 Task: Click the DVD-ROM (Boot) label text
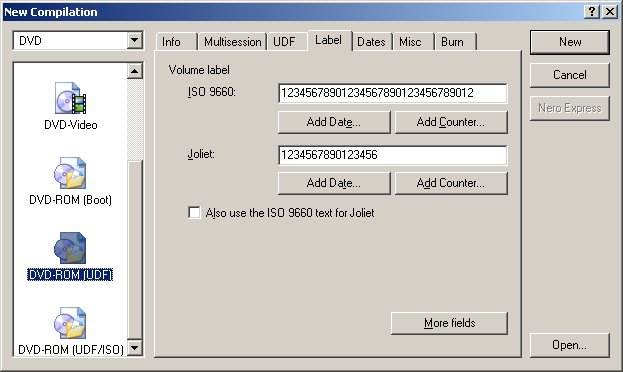coord(70,200)
